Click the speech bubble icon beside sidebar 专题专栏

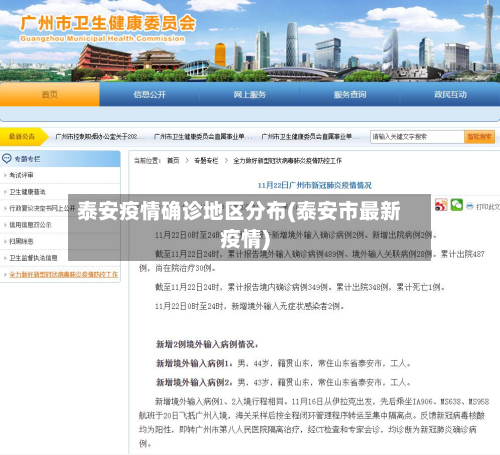click(x=7, y=159)
